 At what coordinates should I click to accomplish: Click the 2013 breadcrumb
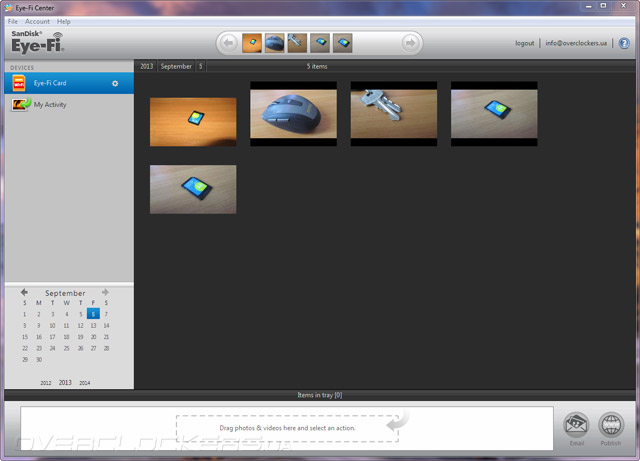click(147, 66)
